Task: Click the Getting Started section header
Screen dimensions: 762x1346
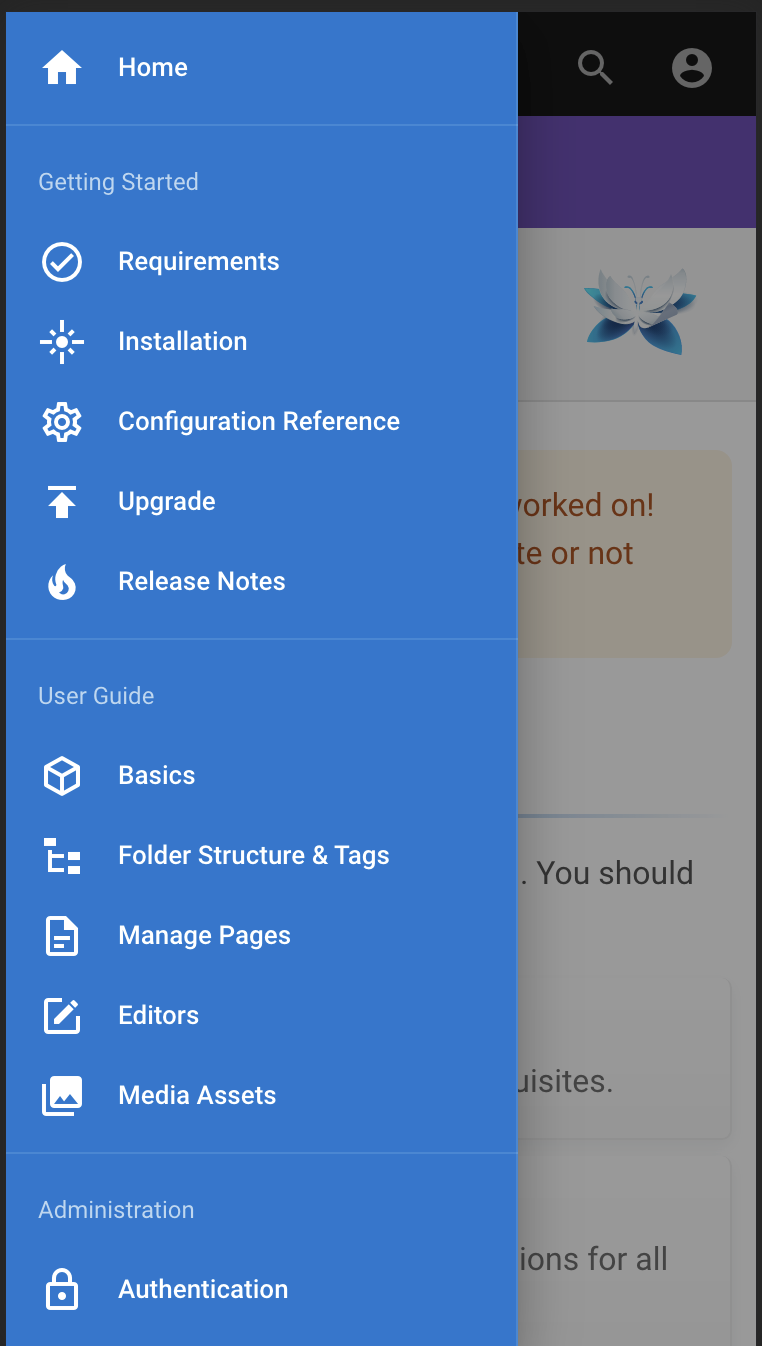Action: [118, 182]
